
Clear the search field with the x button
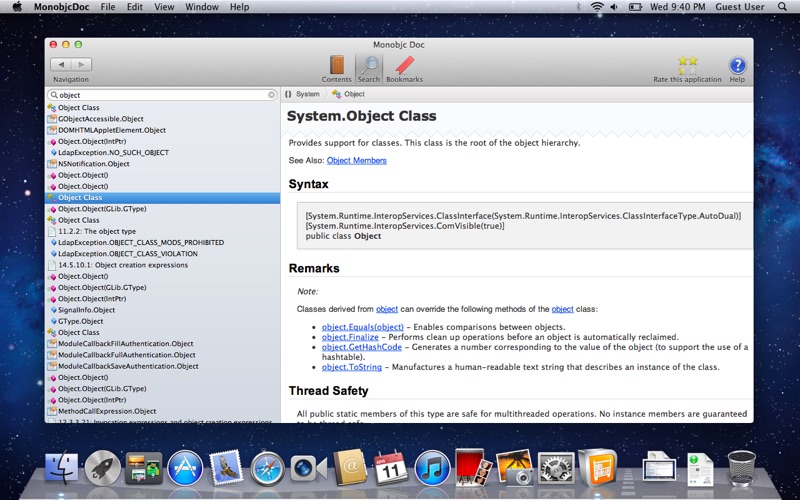pyautogui.click(x=271, y=95)
